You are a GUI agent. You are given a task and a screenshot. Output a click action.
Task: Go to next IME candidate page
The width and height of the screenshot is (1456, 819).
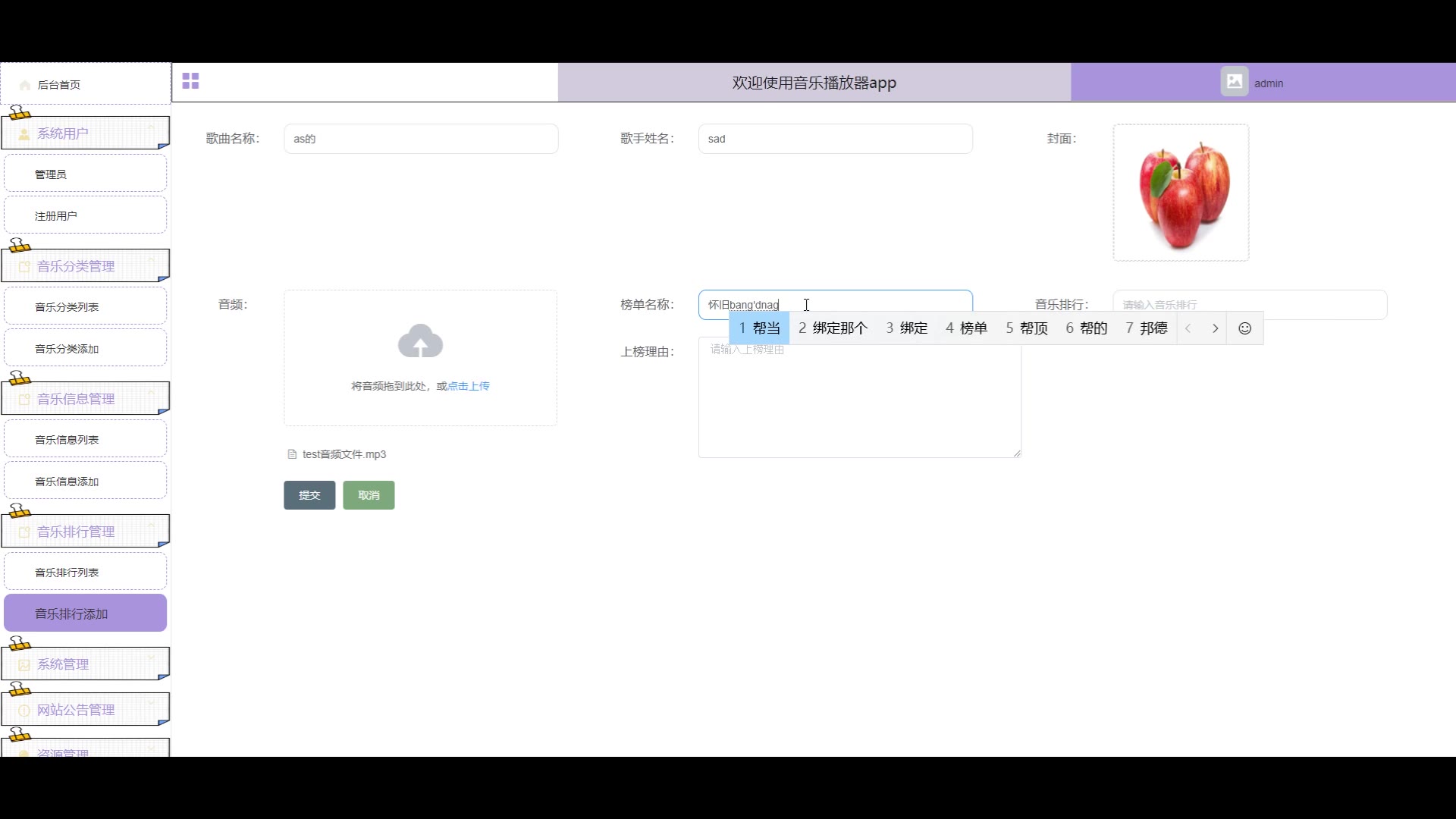click(x=1215, y=328)
